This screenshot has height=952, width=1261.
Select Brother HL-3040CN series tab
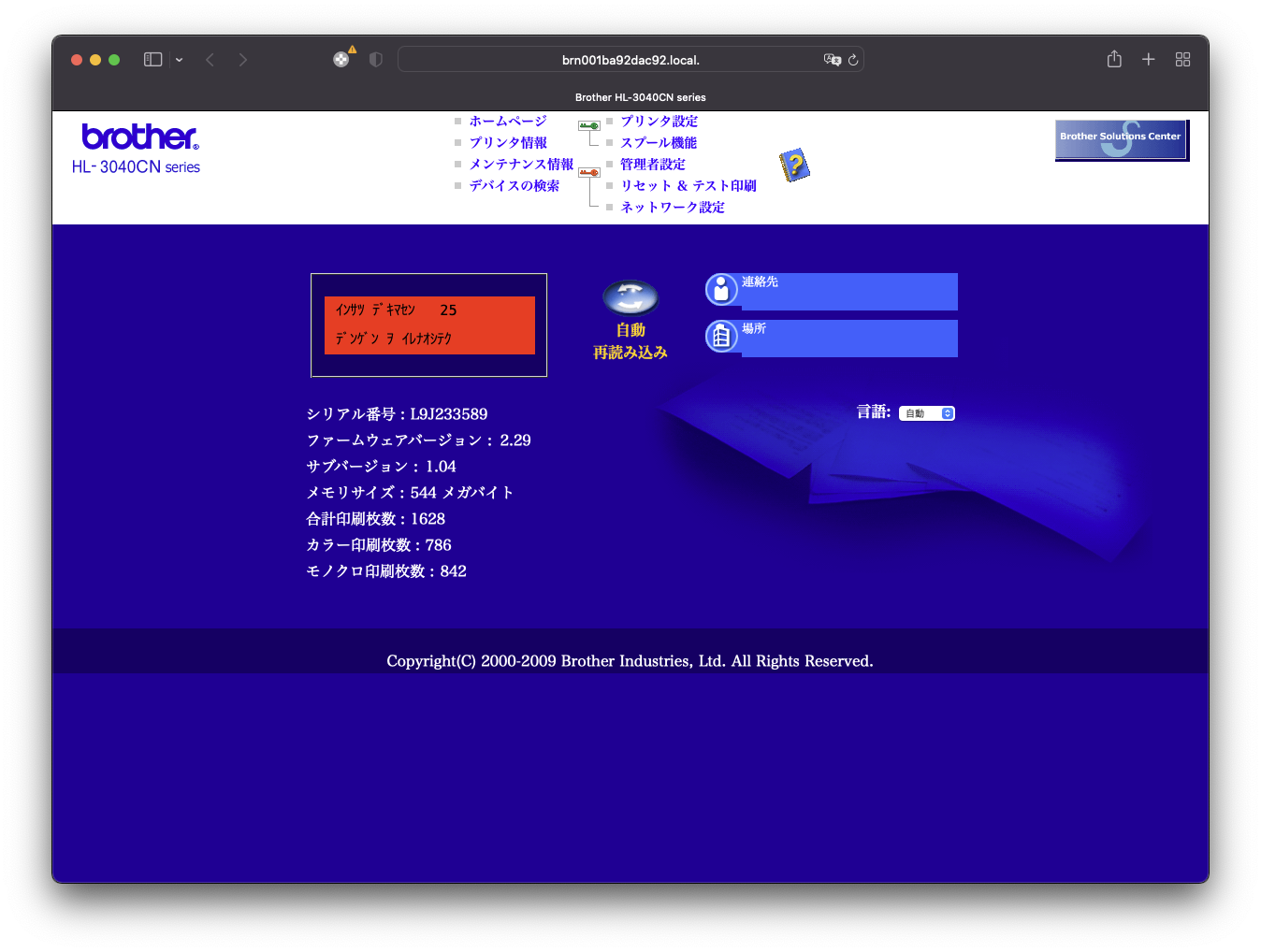[641, 97]
